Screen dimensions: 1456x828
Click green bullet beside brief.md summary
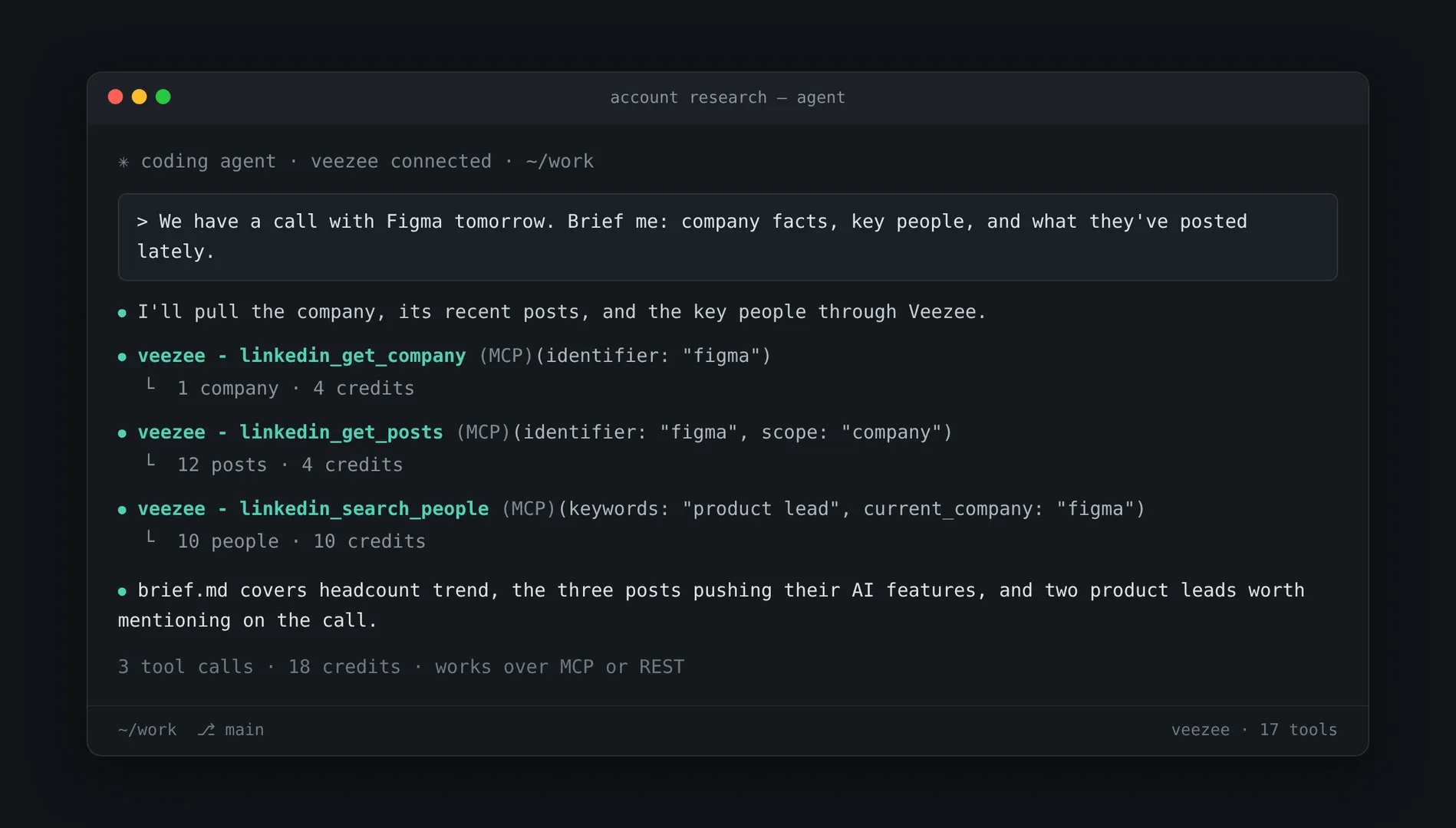tap(122, 591)
